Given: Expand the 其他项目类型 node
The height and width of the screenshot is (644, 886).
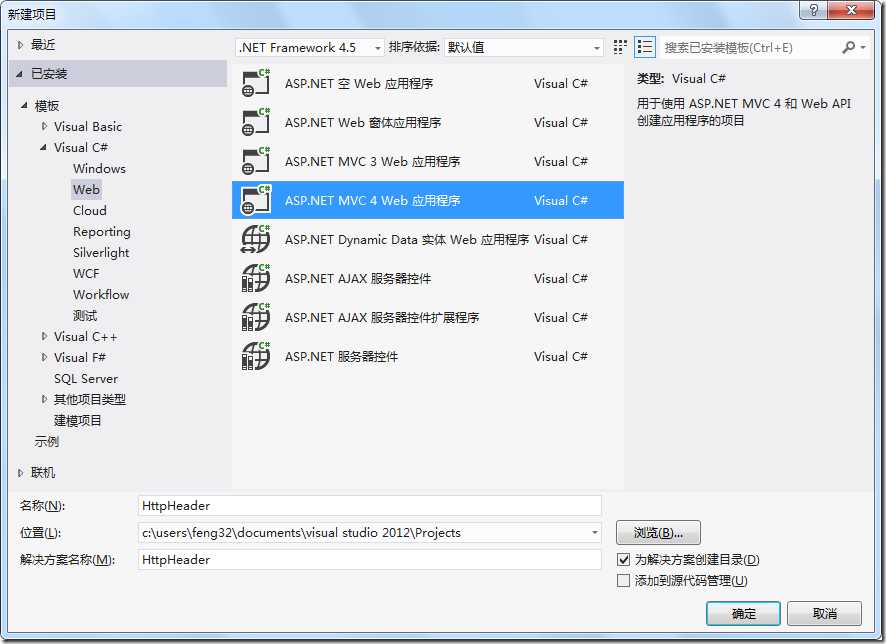Looking at the screenshot, I should pos(44,399).
